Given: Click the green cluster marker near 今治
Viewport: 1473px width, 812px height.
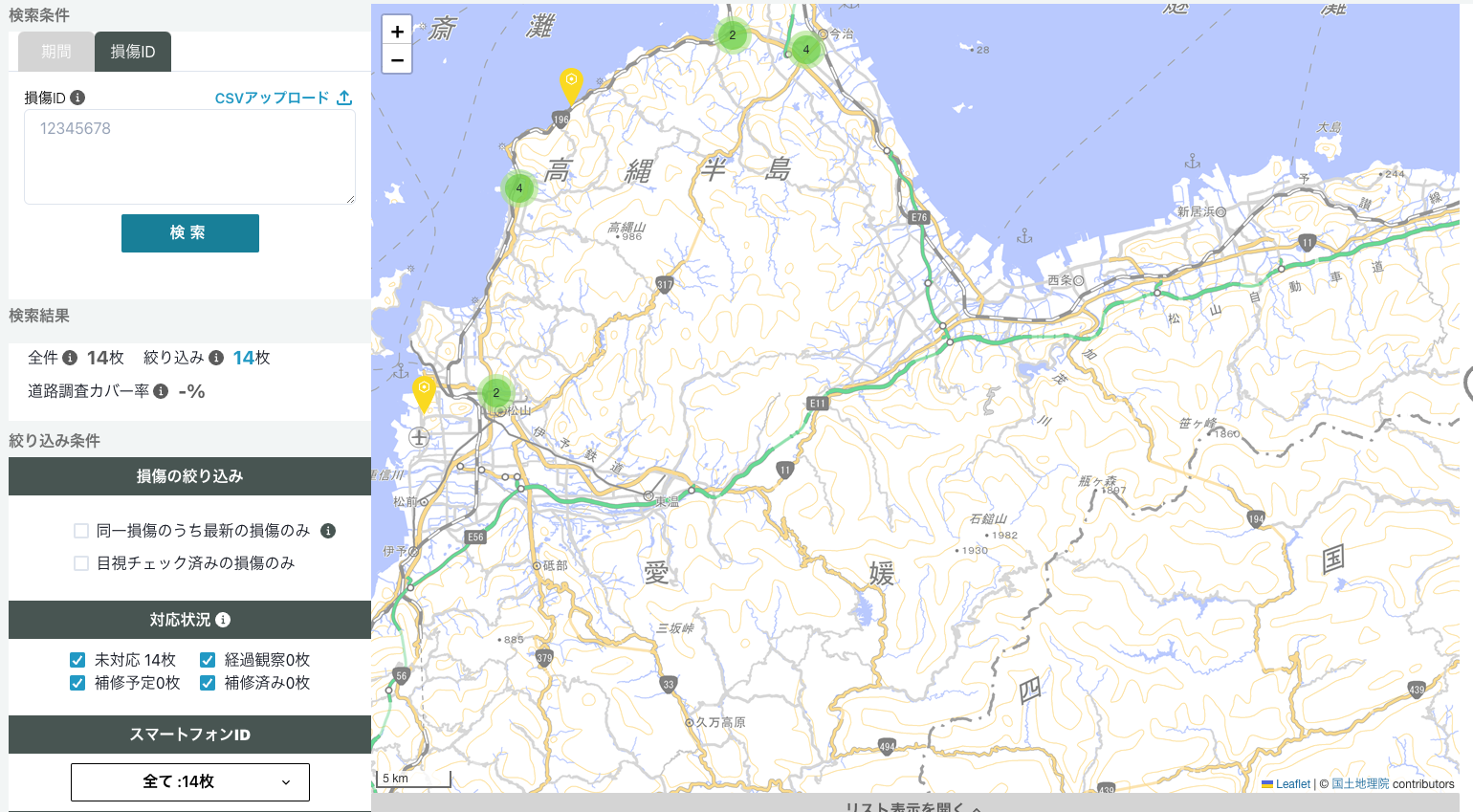Looking at the screenshot, I should (x=805, y=50).
